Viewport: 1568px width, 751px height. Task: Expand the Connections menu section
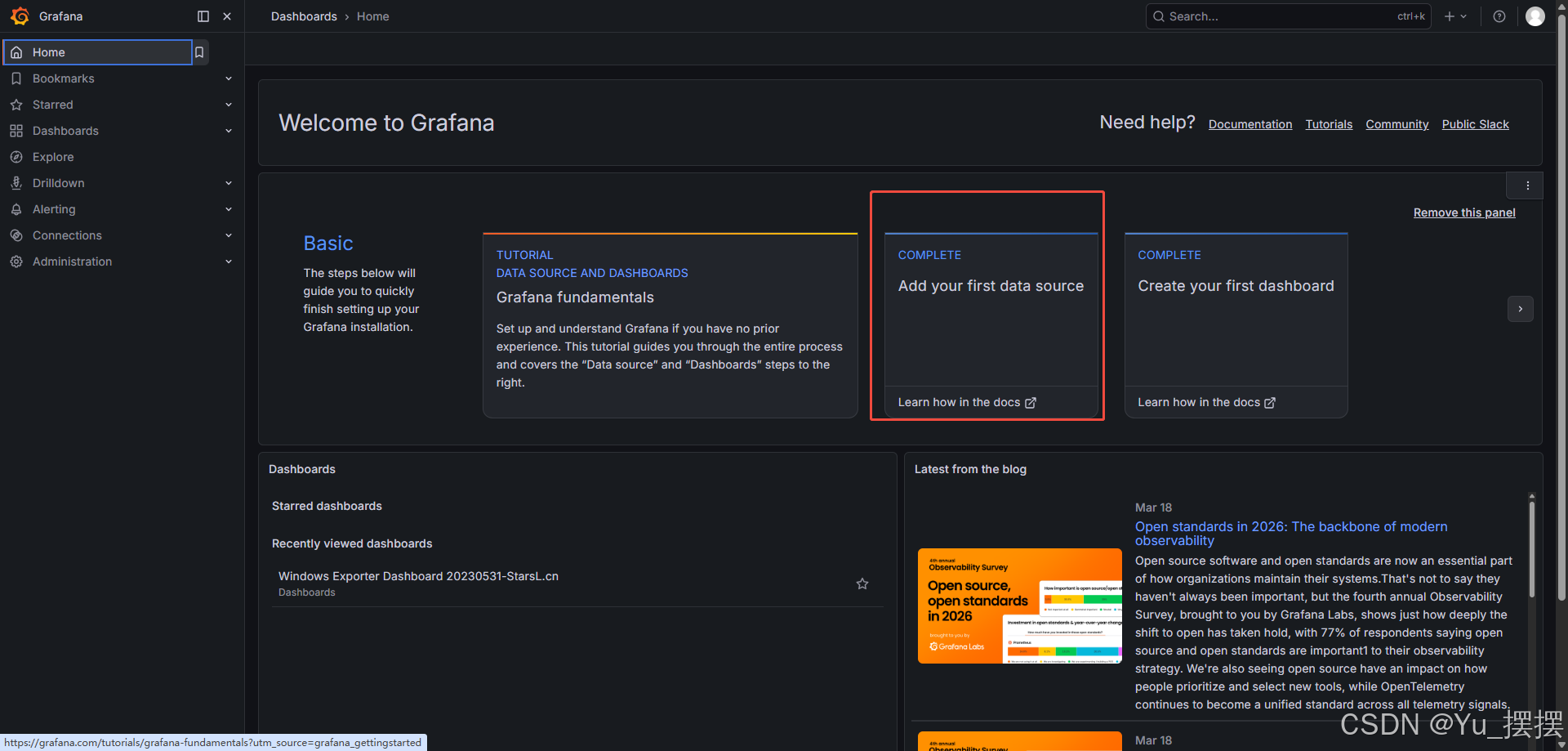[x=229, y=235]
